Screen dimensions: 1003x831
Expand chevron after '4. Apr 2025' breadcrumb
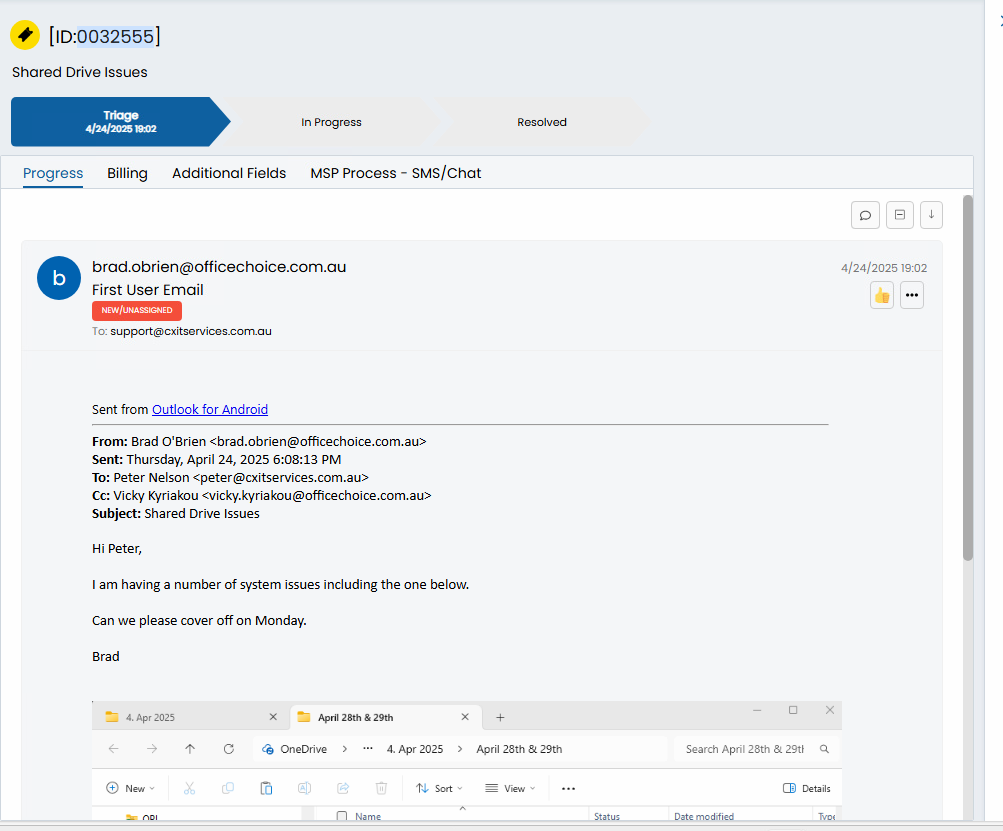[x=460, y=749]
